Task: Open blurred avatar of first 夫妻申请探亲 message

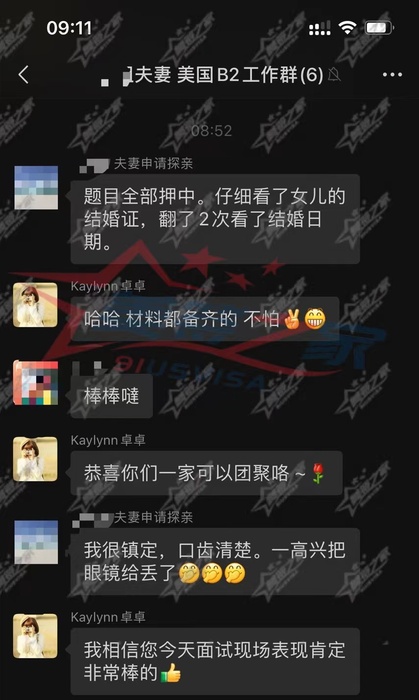Action: point(36,188)
